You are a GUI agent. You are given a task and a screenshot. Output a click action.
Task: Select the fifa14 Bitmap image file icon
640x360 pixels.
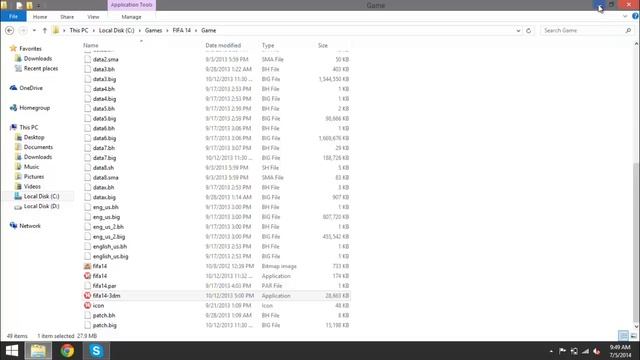coord(87,266)
